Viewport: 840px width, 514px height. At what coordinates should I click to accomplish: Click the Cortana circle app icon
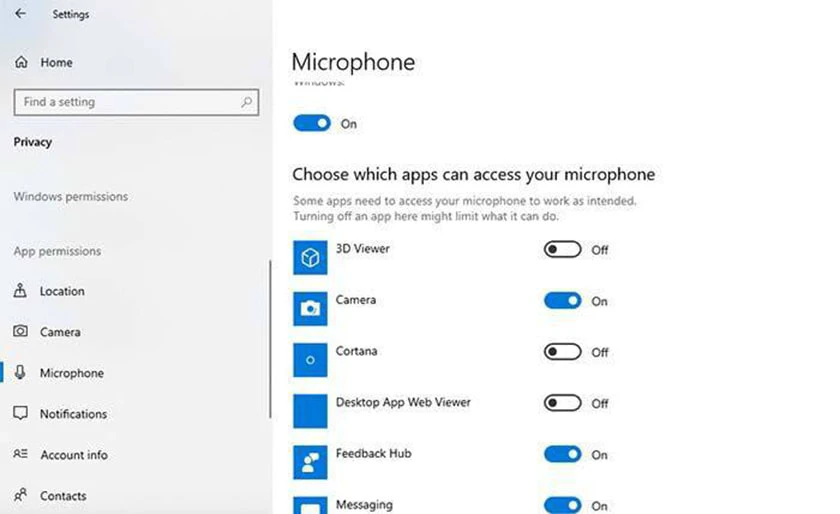tap(310, 360)
